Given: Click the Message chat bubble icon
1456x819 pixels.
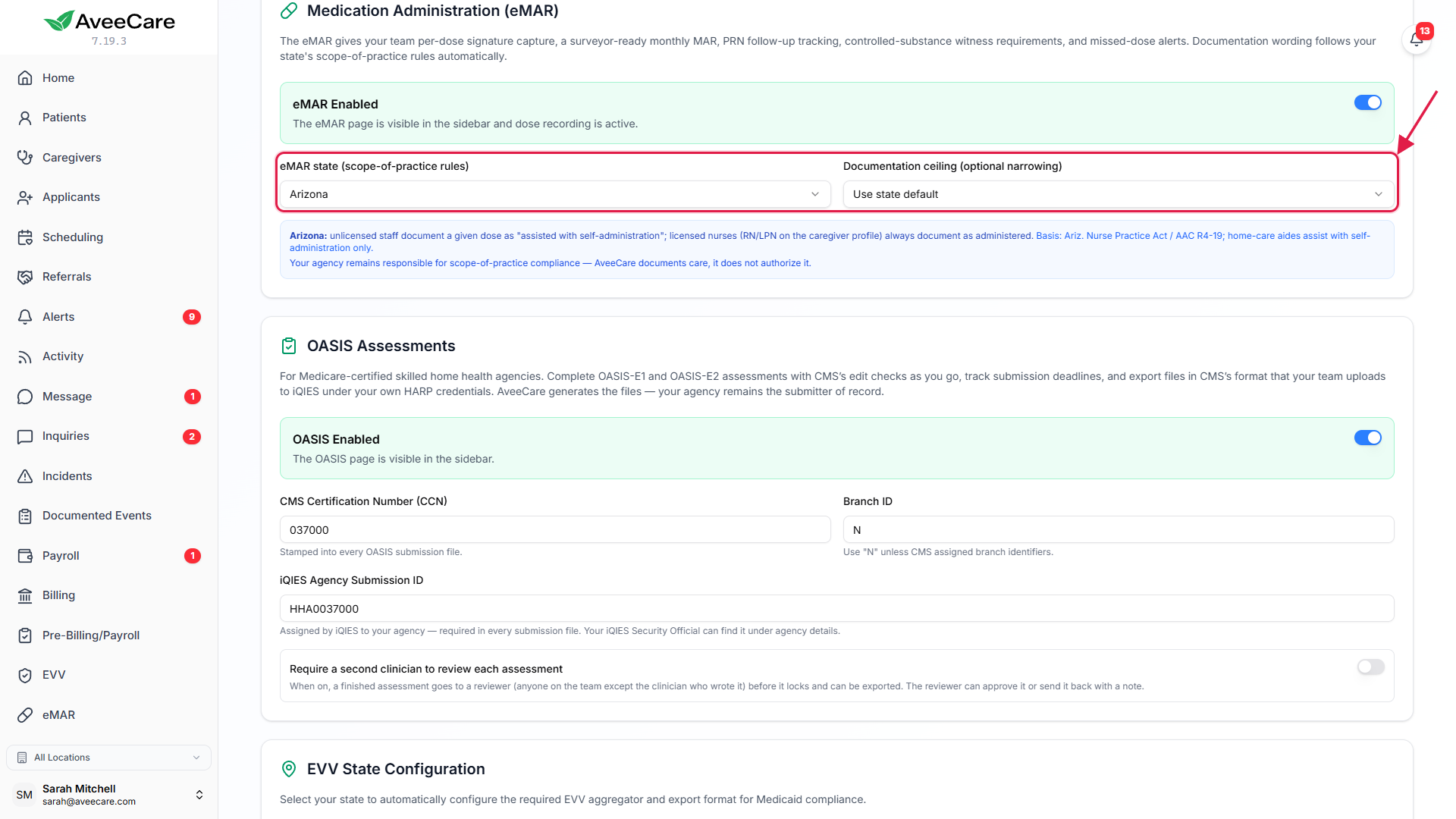Looking at the screenshot, I should pos(25,397).
